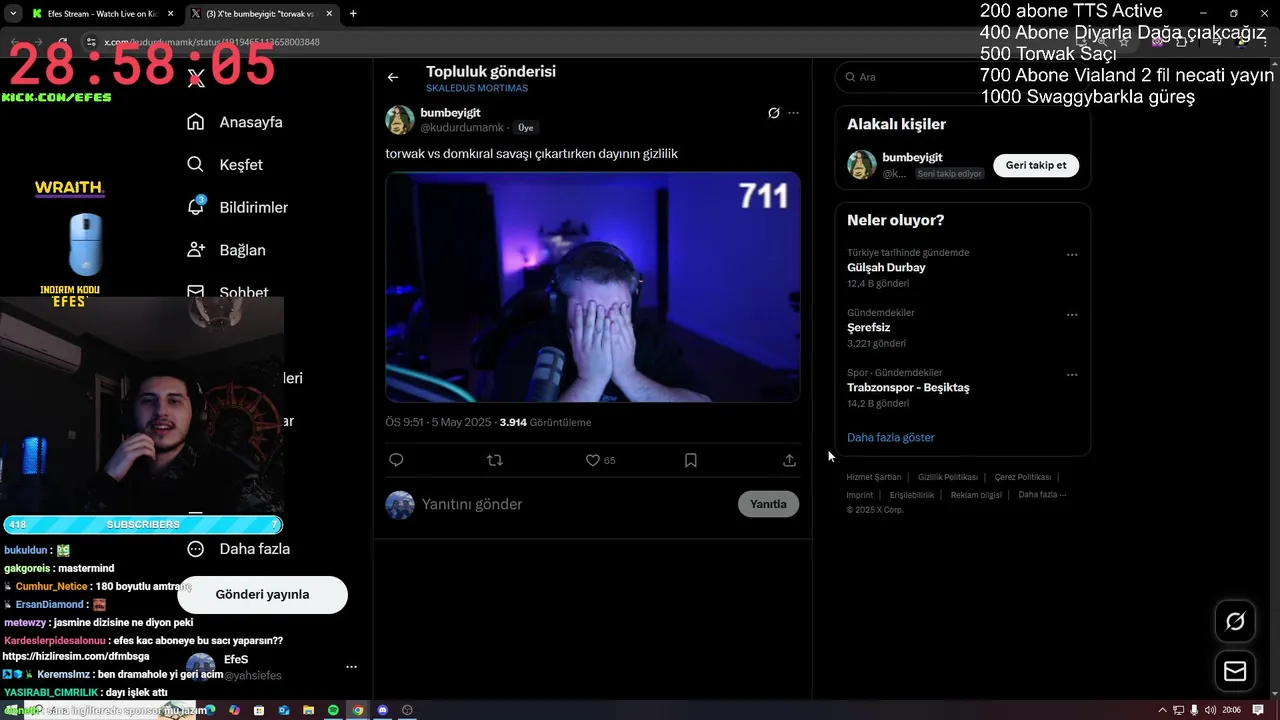The image size is (1280, 720).
Task: Open the browser Extensions puzzle icon
Action: (x=1181, y=42)
